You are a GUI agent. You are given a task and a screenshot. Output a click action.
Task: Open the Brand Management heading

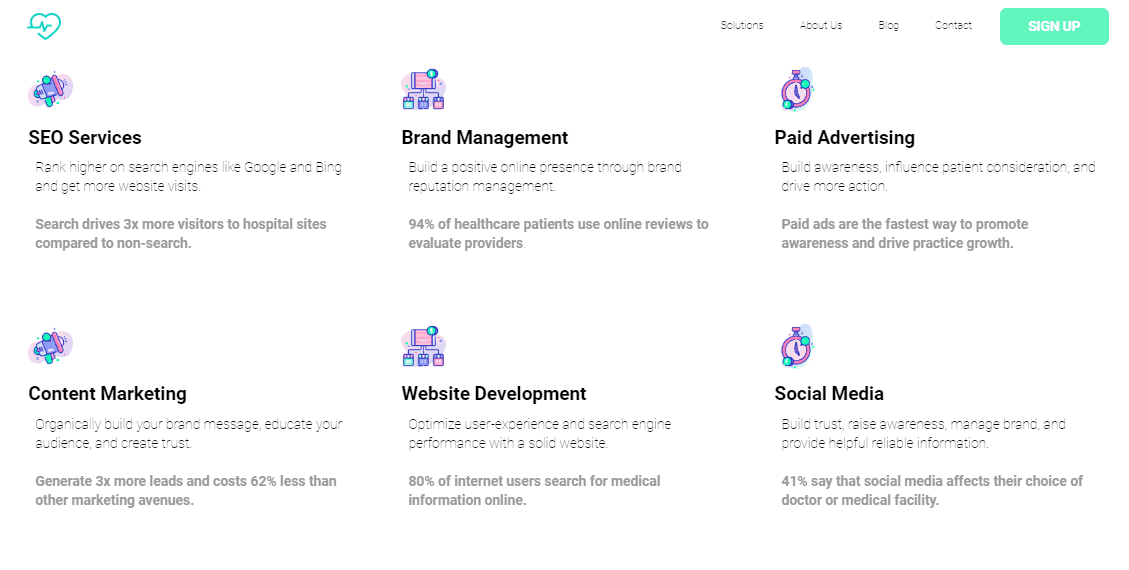click(484, 138)
